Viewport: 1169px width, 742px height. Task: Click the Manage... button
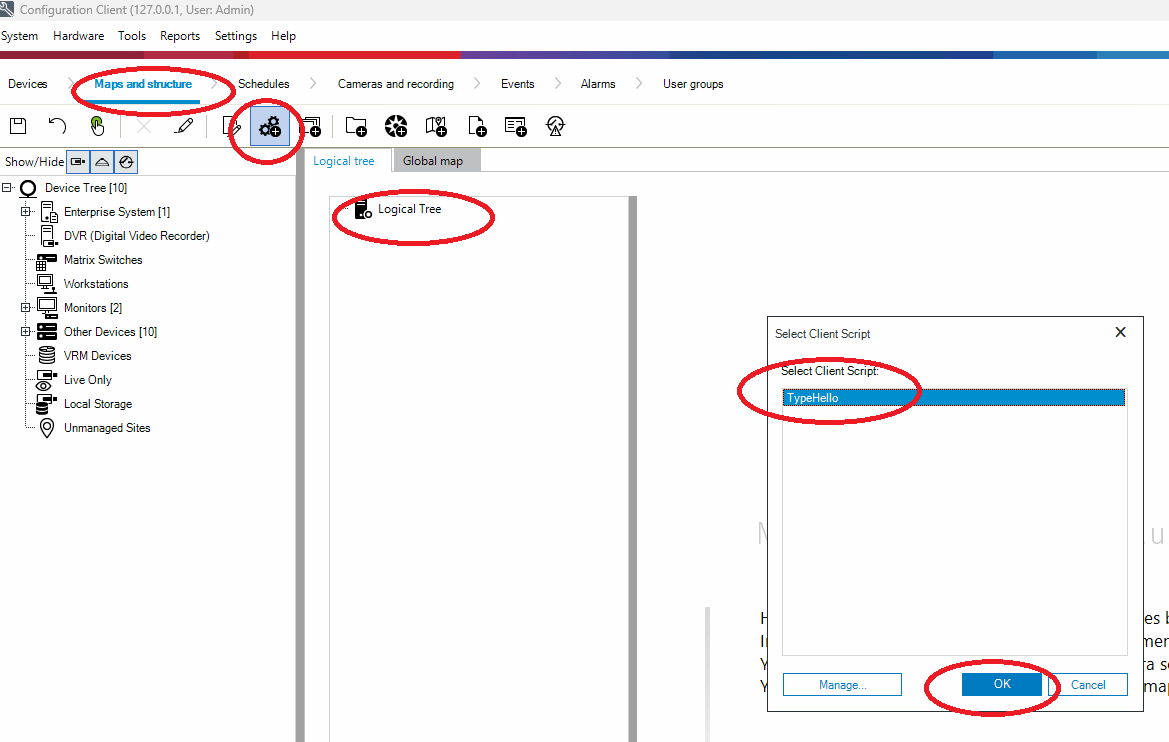pyautogui.click(x=842, y=685)
